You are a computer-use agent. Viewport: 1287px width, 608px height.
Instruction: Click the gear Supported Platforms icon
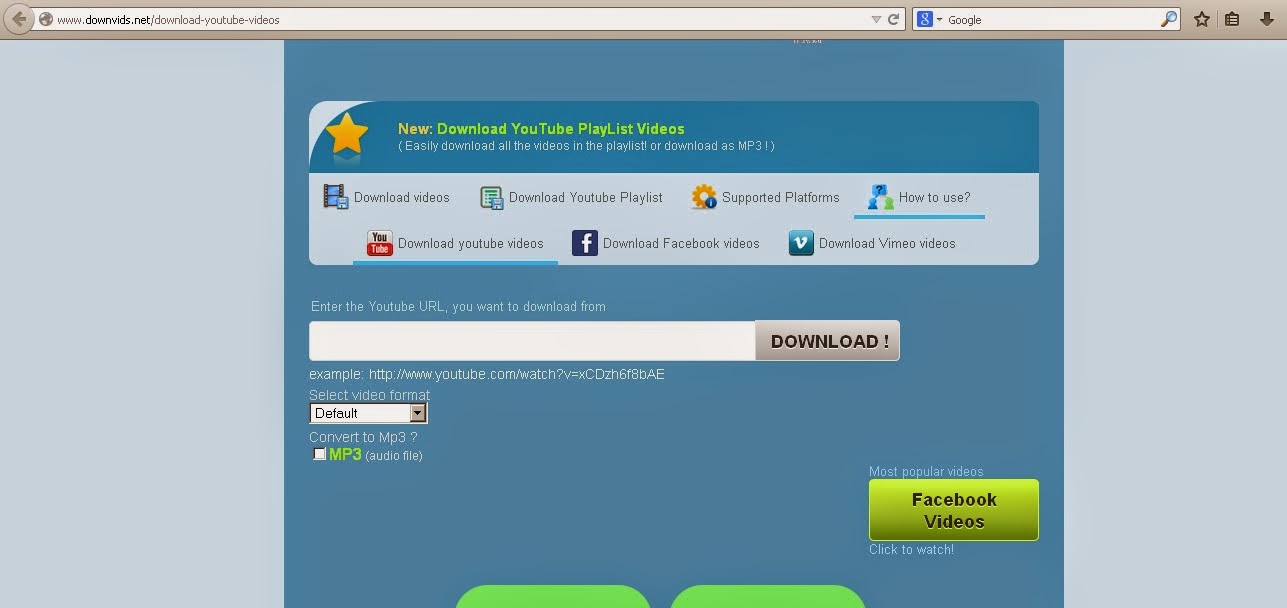tap(704, 197)
